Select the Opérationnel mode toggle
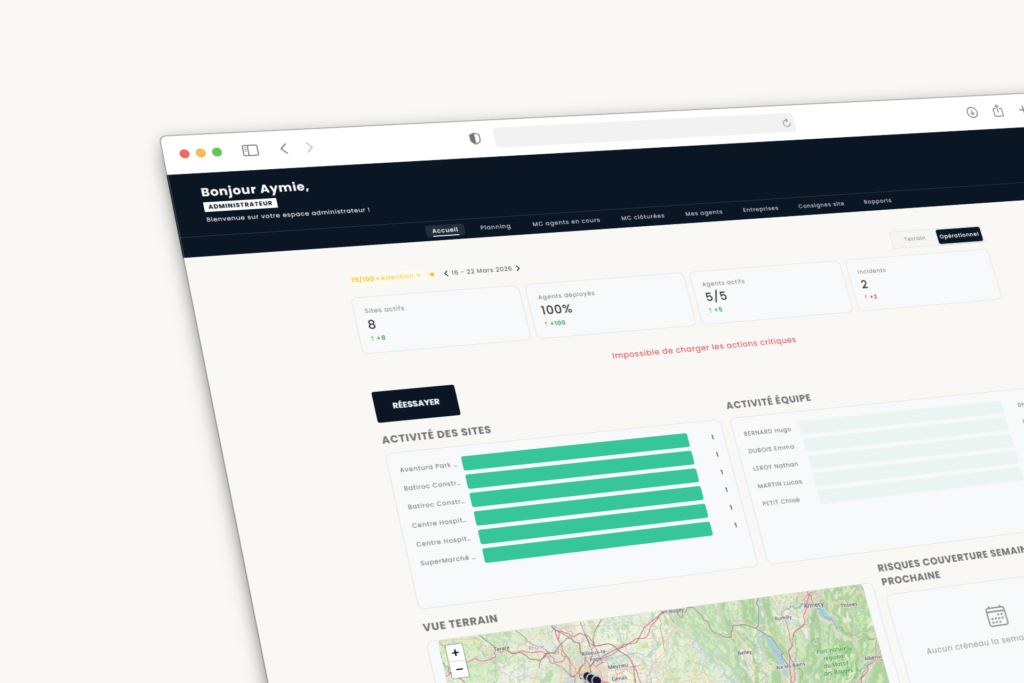The image size is (1024, 683). coord(958,237)
